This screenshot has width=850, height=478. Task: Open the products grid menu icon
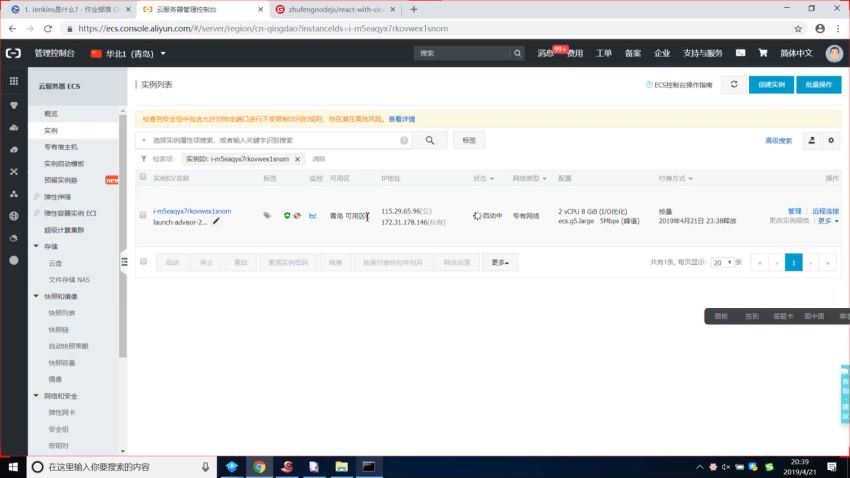[x=14, y=81]
